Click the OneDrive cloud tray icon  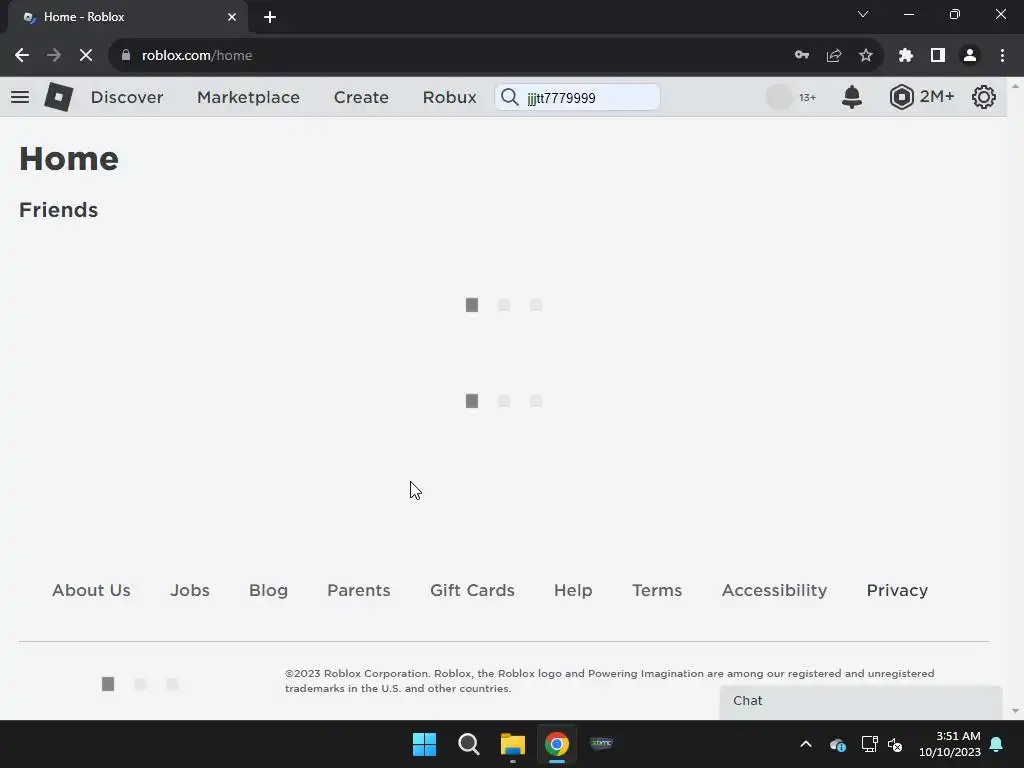click(837, 744)
